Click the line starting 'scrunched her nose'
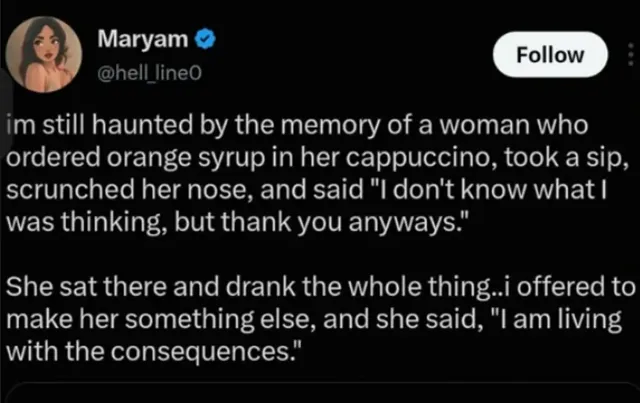This screenshot has width=640, height=403. (x=307, y=190)
